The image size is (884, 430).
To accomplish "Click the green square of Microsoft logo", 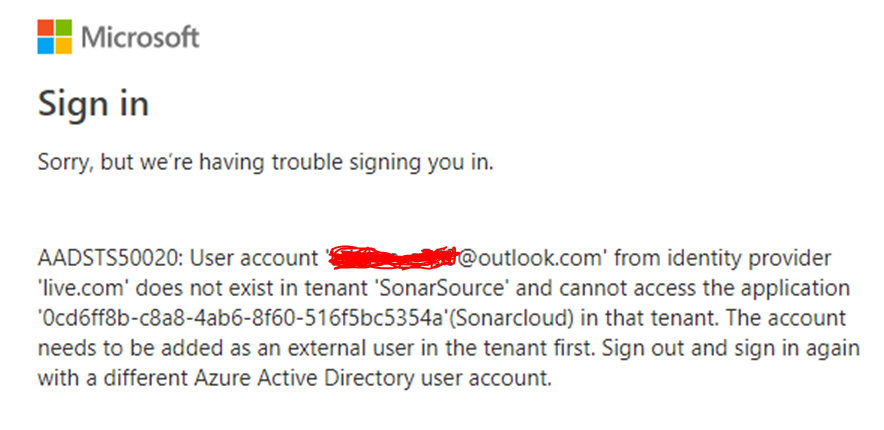I will [63, 27].
